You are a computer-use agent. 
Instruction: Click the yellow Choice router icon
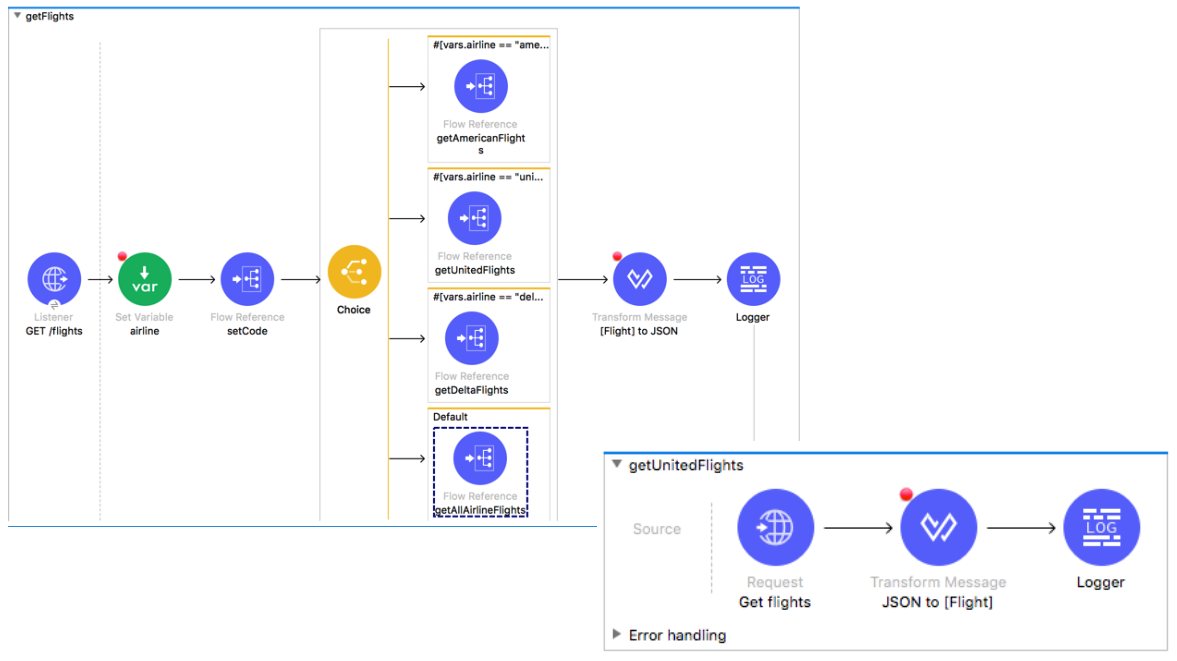point(354,272)
